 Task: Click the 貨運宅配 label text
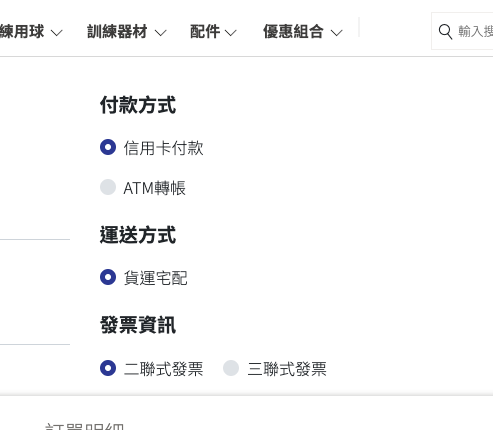point(155,278)
